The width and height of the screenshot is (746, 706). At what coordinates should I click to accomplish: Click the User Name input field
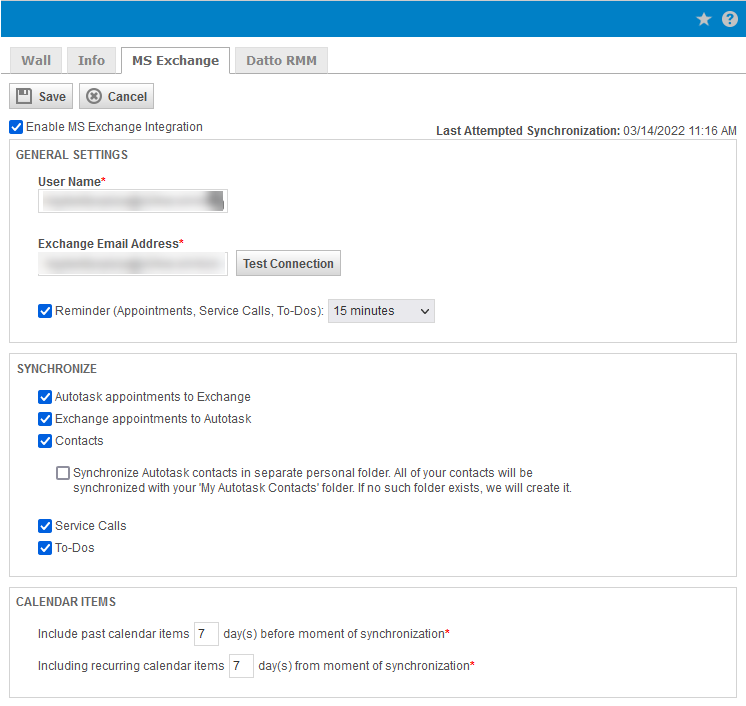click(133, 201)
